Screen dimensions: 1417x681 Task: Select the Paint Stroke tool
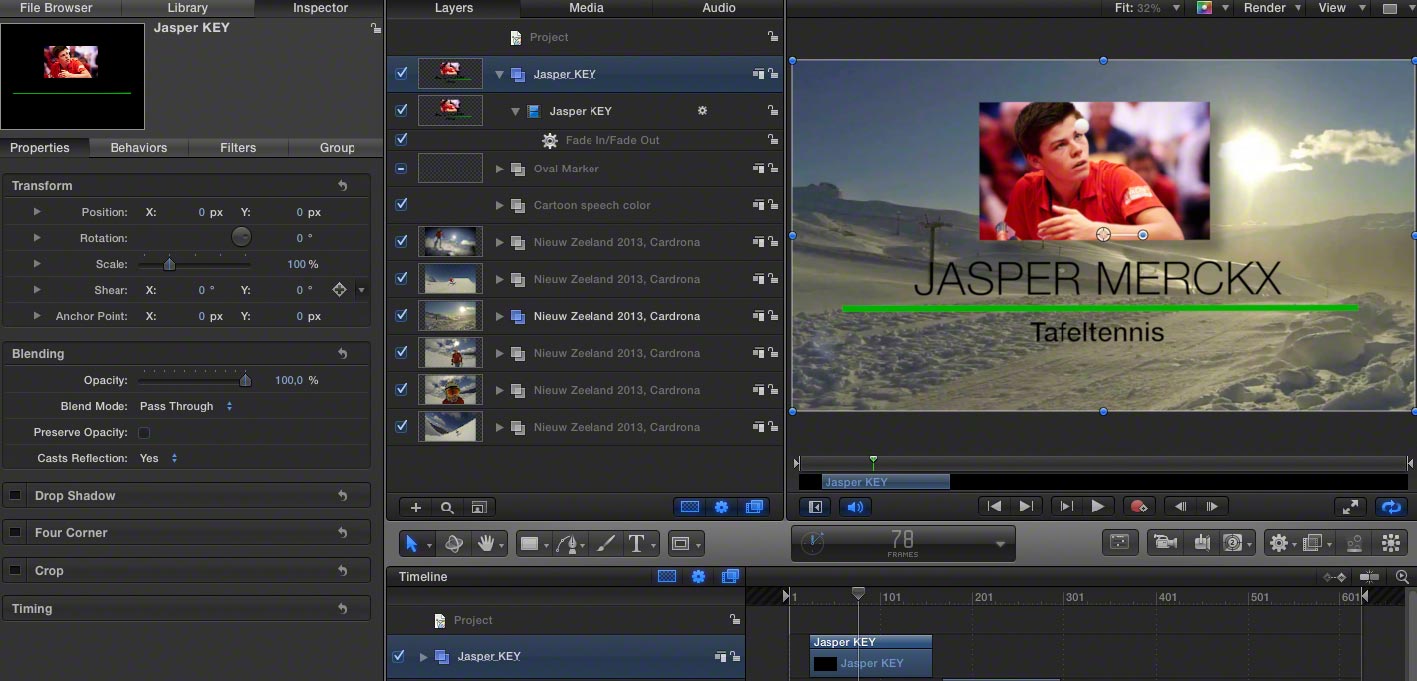(x=605, y=544)
